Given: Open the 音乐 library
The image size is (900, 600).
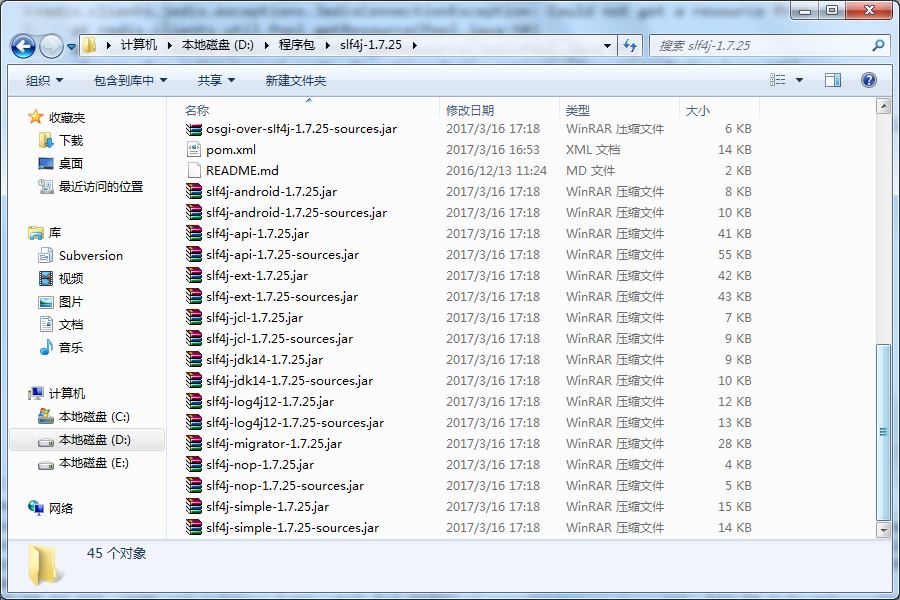Looking at the screenshot, I should tap(71, 347).
